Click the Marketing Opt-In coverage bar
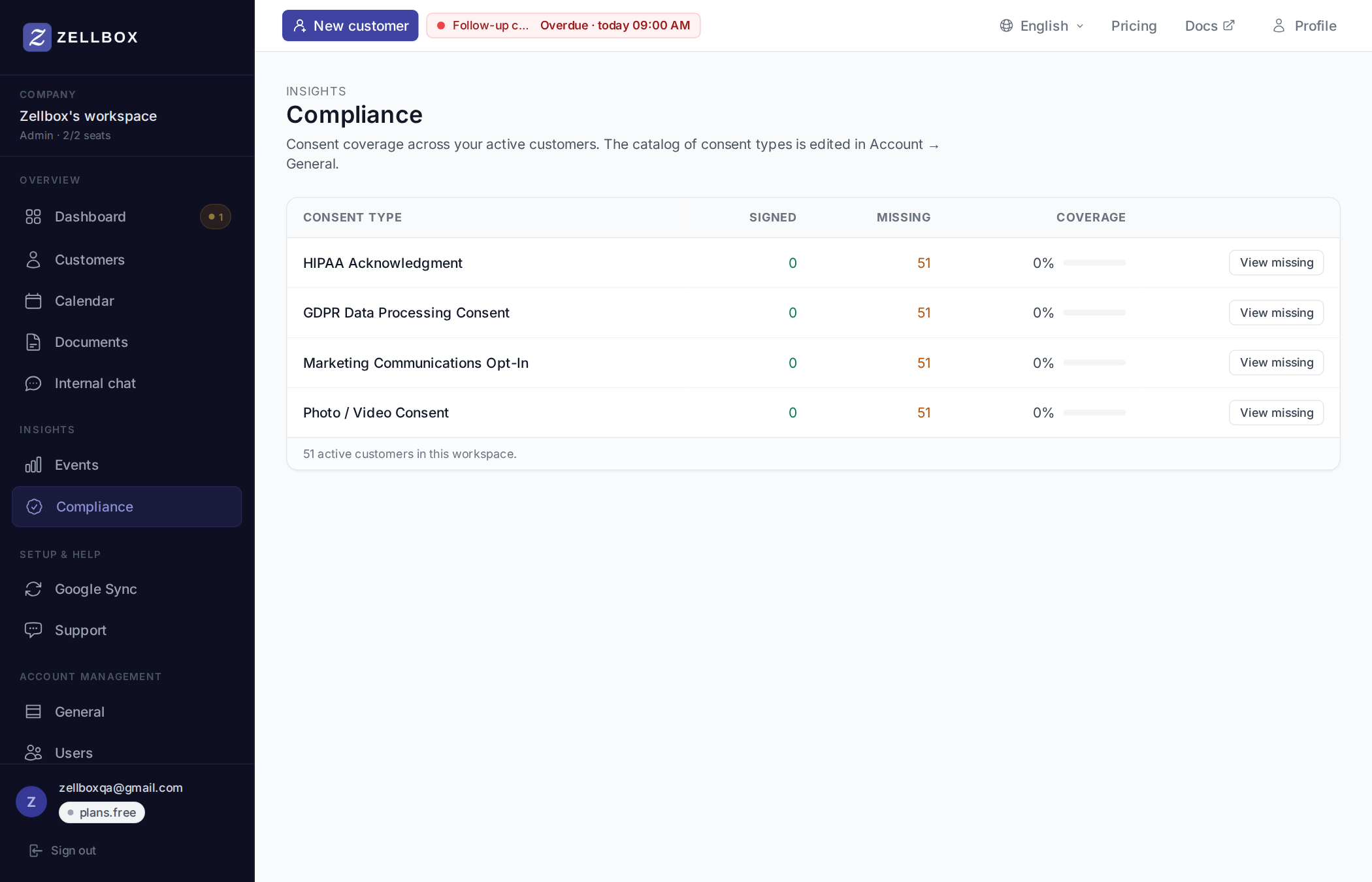This screenshot has width=1372, height=882. (x=1094, y=363)
